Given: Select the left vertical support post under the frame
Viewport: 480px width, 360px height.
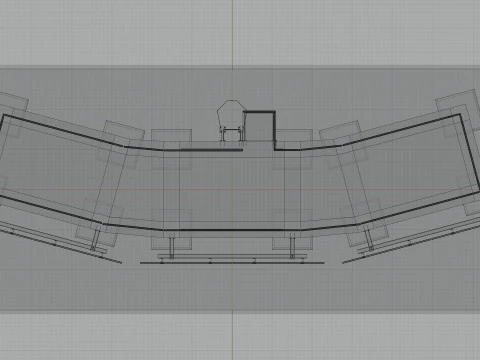Looking at the screenshot, I should (172, 246).
